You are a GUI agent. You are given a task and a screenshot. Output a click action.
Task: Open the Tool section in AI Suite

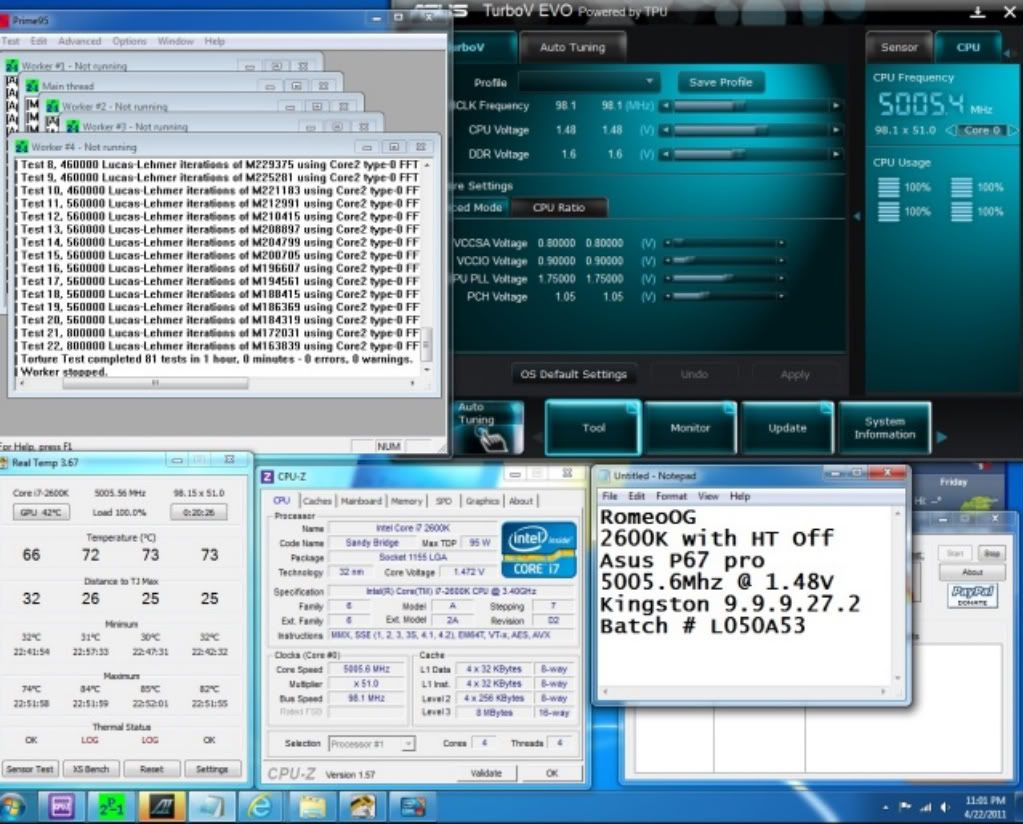coord(594,428)
